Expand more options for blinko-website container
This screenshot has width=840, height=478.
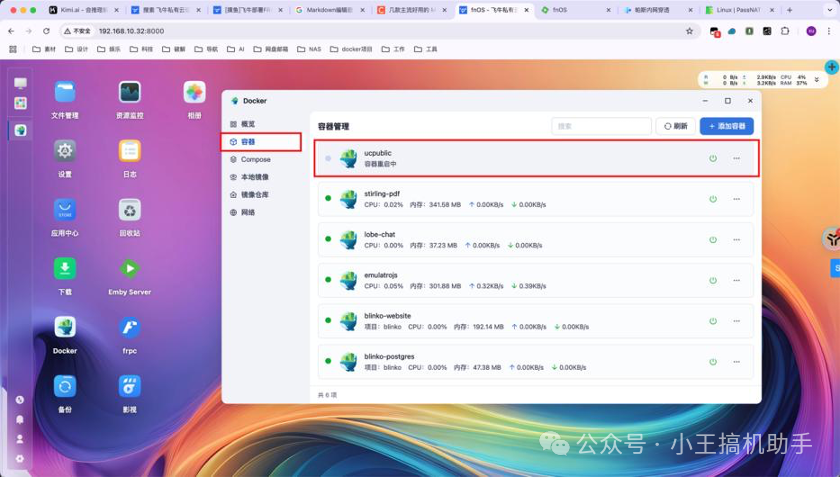[737, 321]
